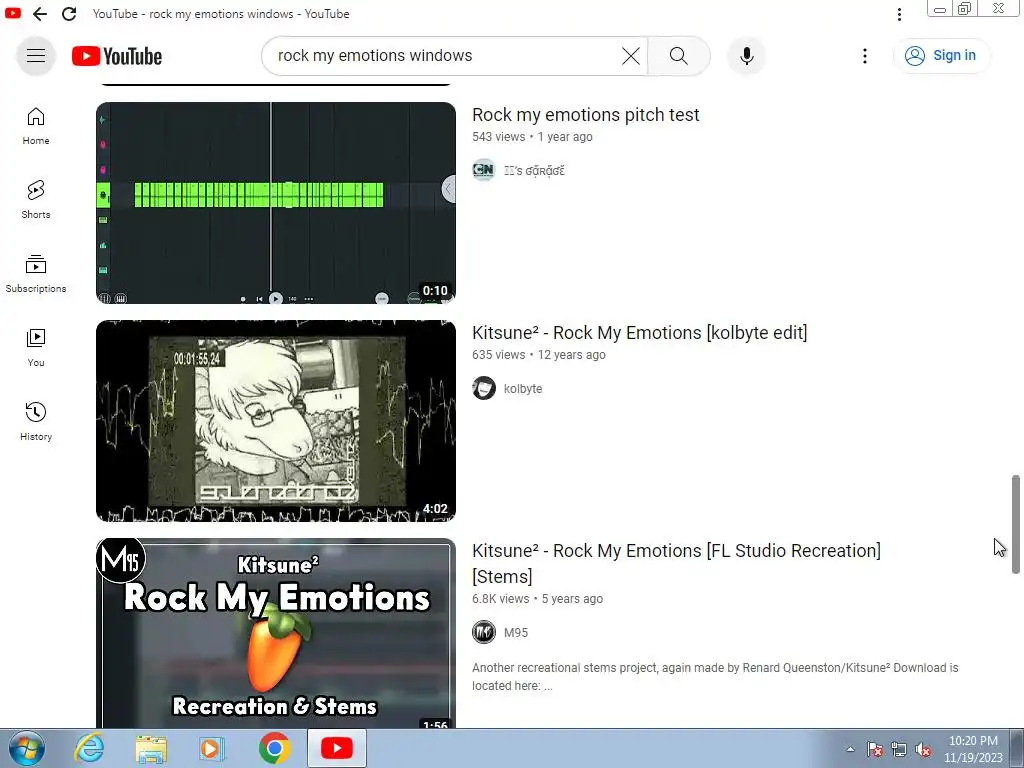The width and height of the screenshot is (1024, 768).
Task: Click the taskbar clock showing 10:20 PM
Action: click(973, 749)
